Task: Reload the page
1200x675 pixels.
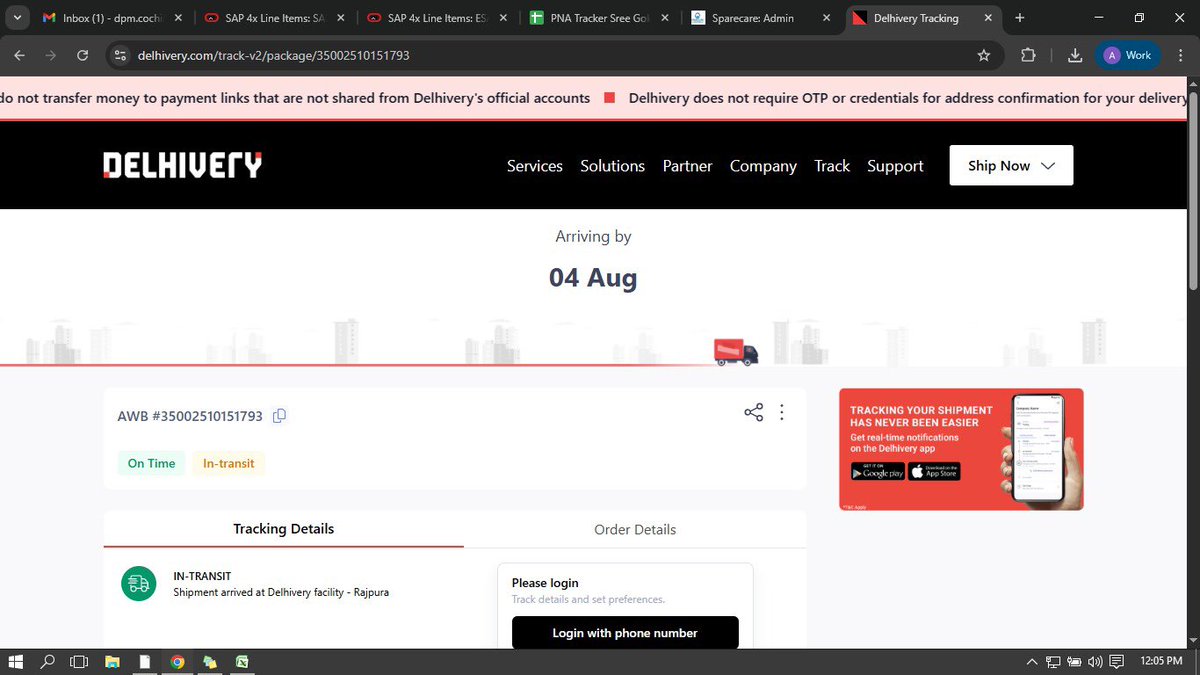Action: (x=83, y=55)
